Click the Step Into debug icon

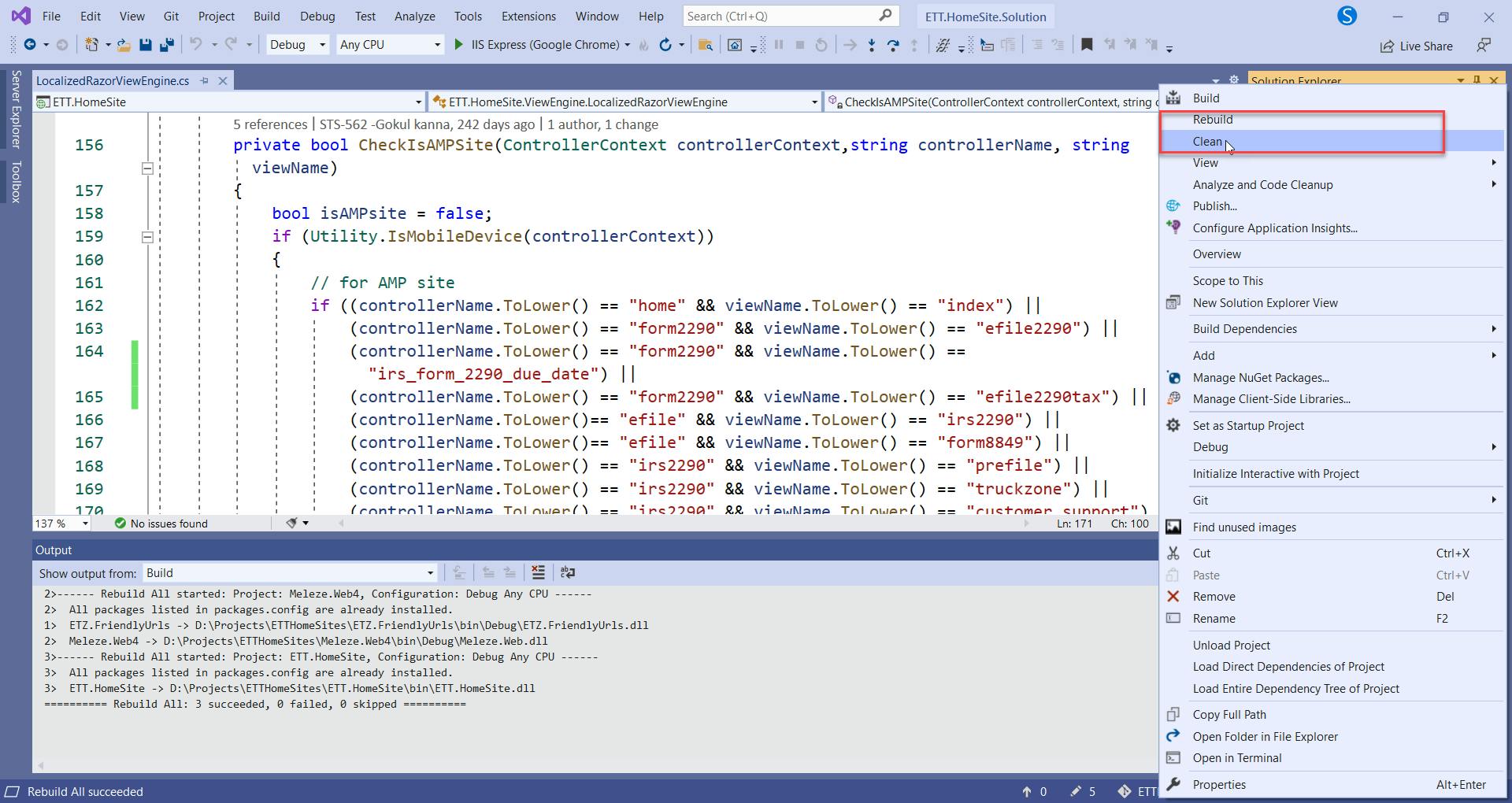871,45
